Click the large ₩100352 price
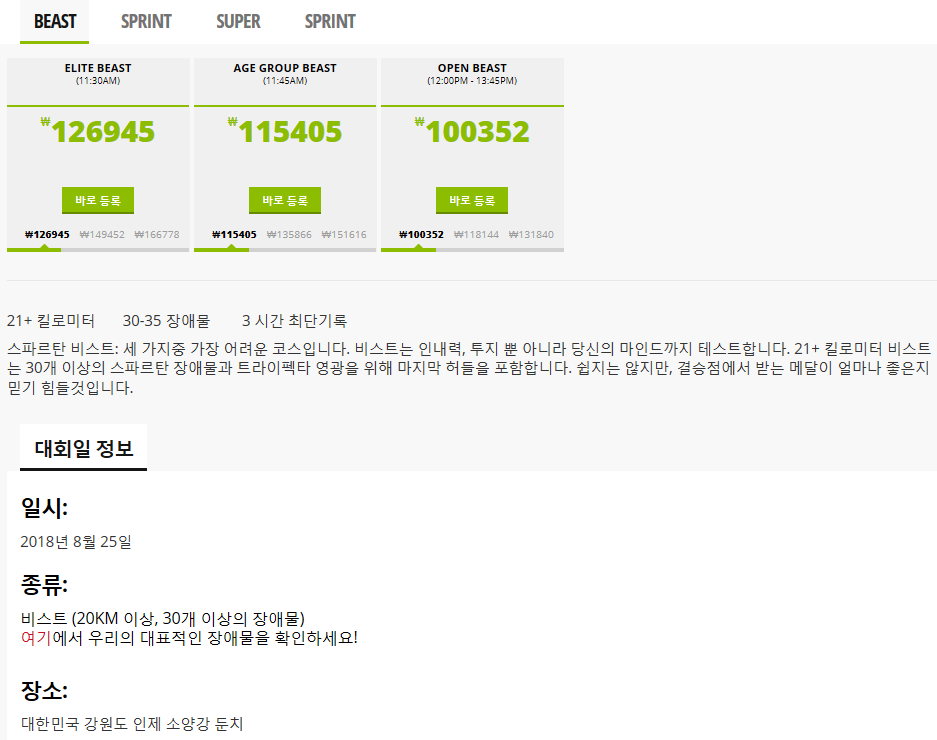The width and height of the screenshot is (937, 740). pyautogui.click(x=472, y=132)
